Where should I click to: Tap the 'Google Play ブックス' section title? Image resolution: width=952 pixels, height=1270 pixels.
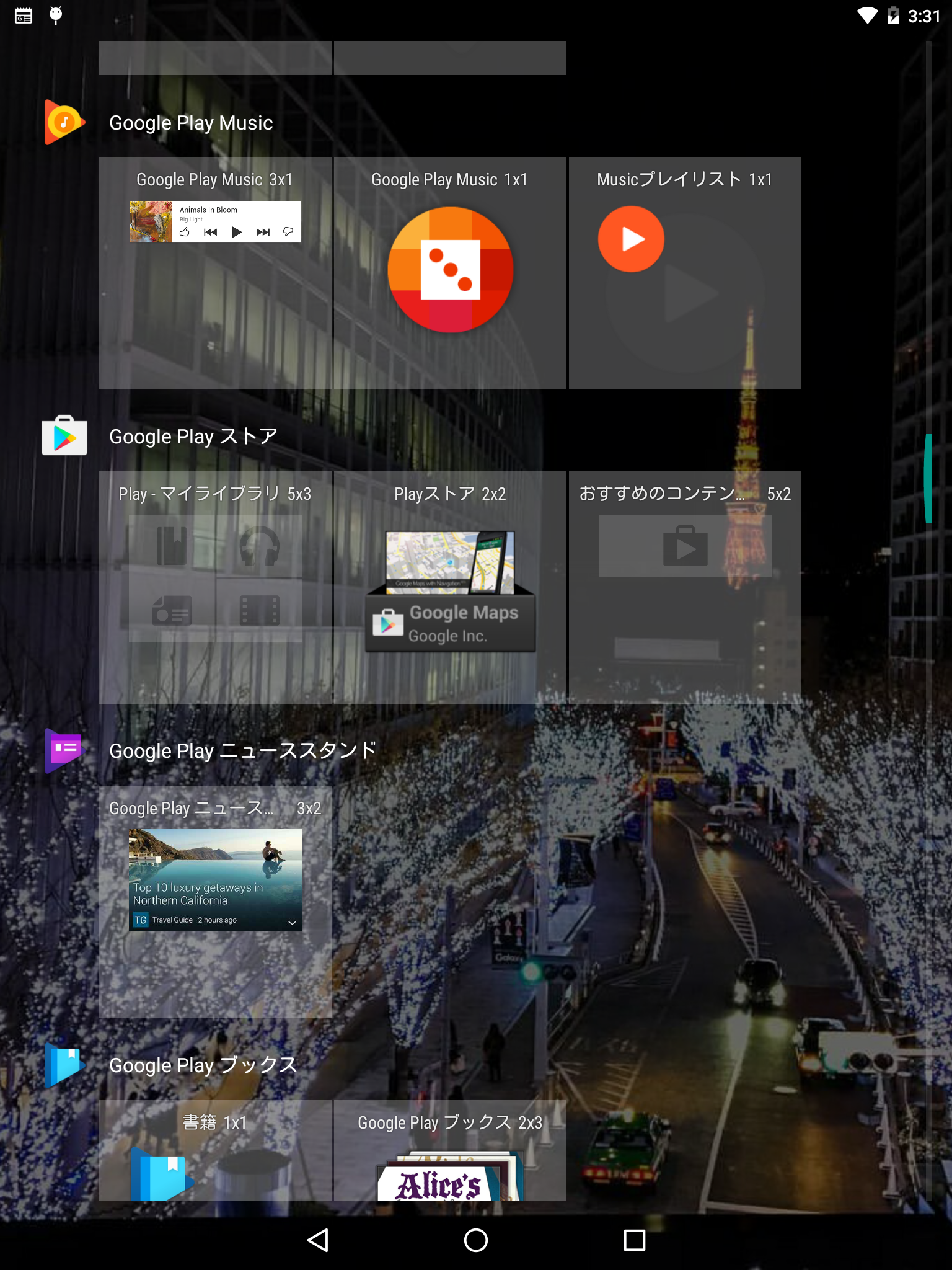click(x=203, y=1065)
